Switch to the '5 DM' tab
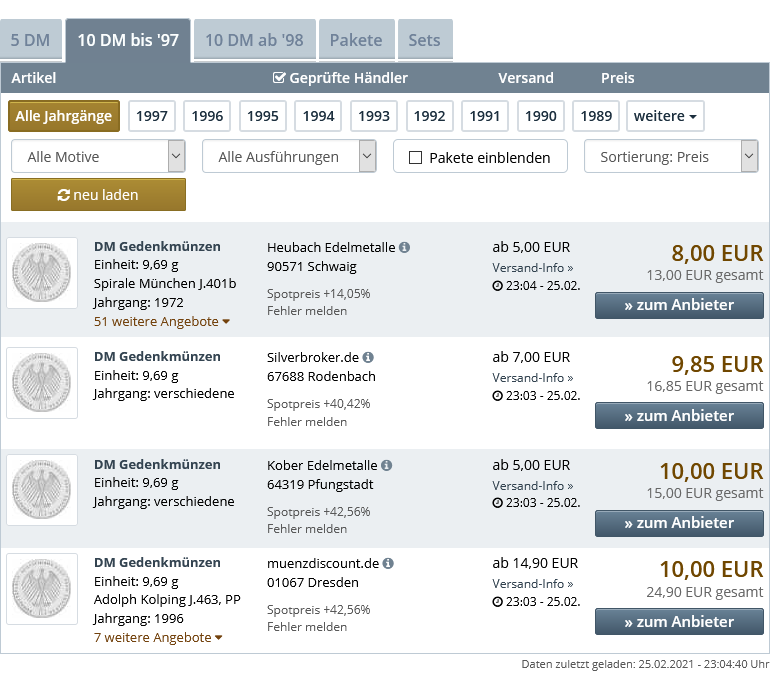 pos(30,41)
